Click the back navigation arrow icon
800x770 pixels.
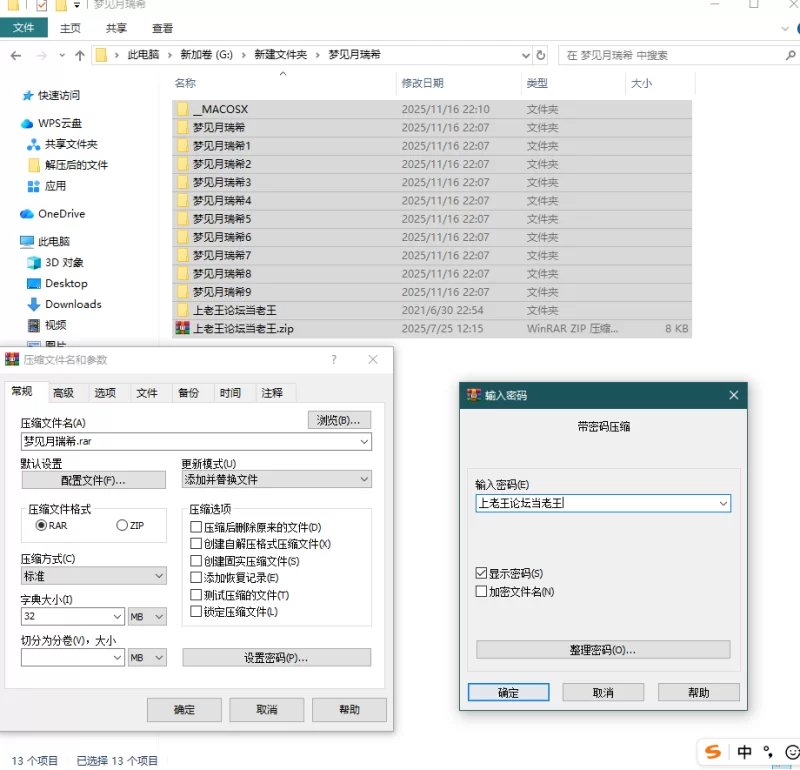(x=16, y=55)
